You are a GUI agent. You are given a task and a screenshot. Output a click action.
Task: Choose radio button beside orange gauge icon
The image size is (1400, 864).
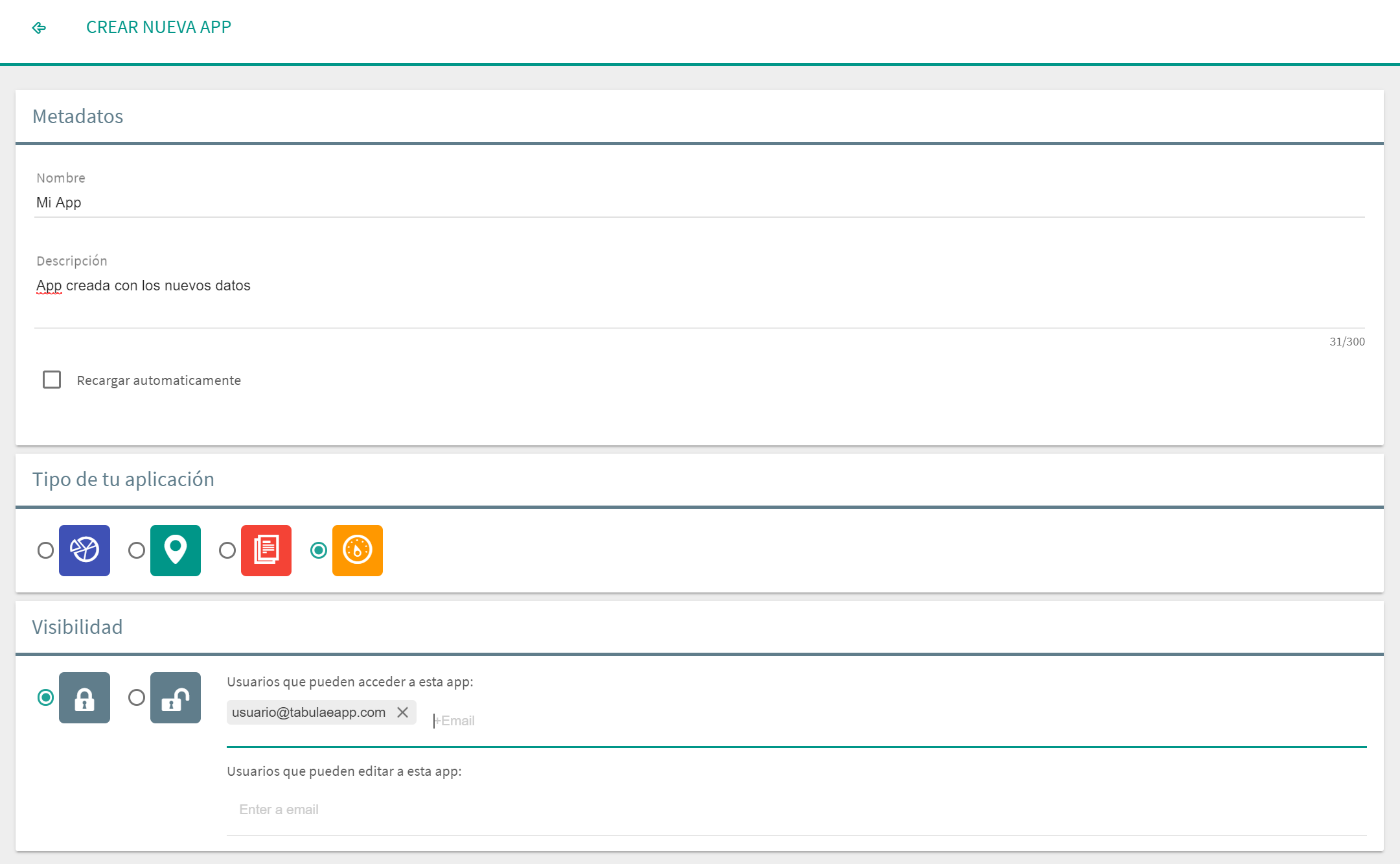[318, 550]
